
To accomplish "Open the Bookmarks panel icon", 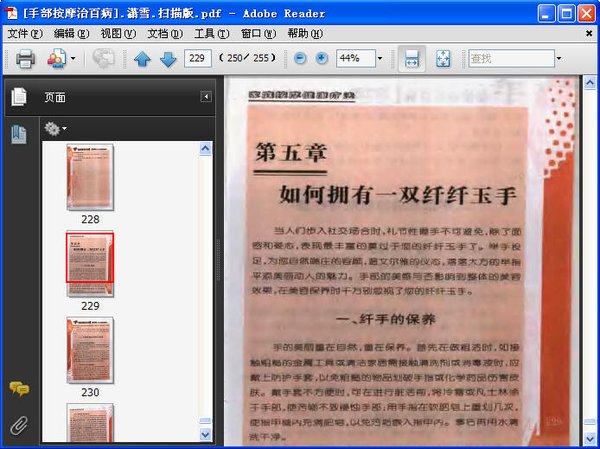I will pyautogui.click(x=18, y=135).
